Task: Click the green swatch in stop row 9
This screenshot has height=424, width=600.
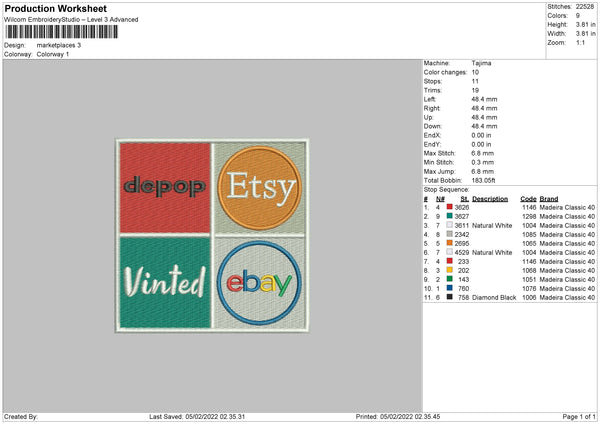Action: coord(450,279)
